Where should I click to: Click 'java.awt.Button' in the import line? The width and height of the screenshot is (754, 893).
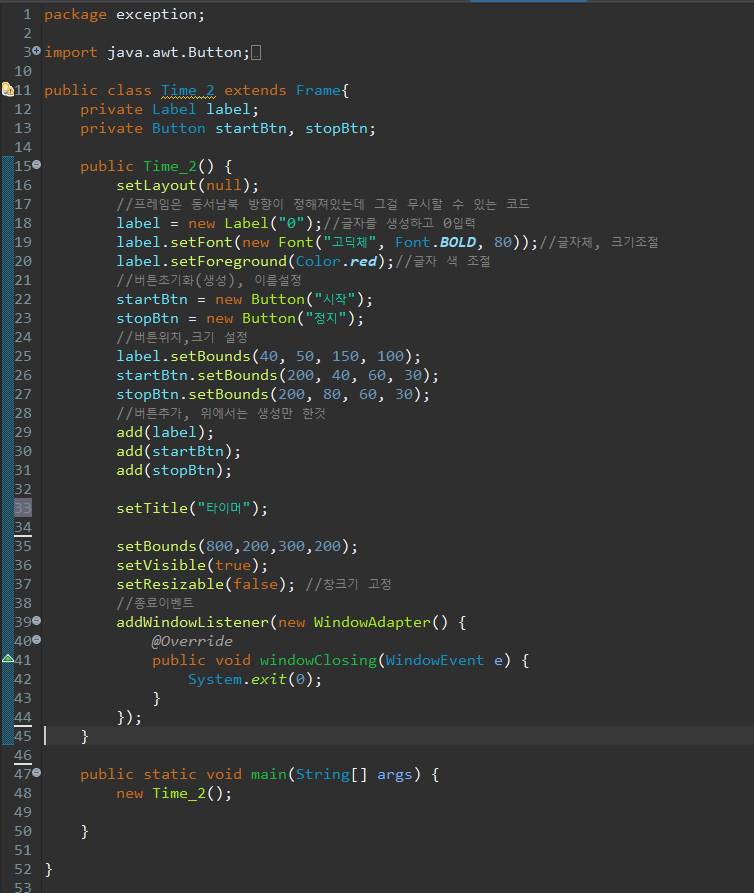[174, 52]
